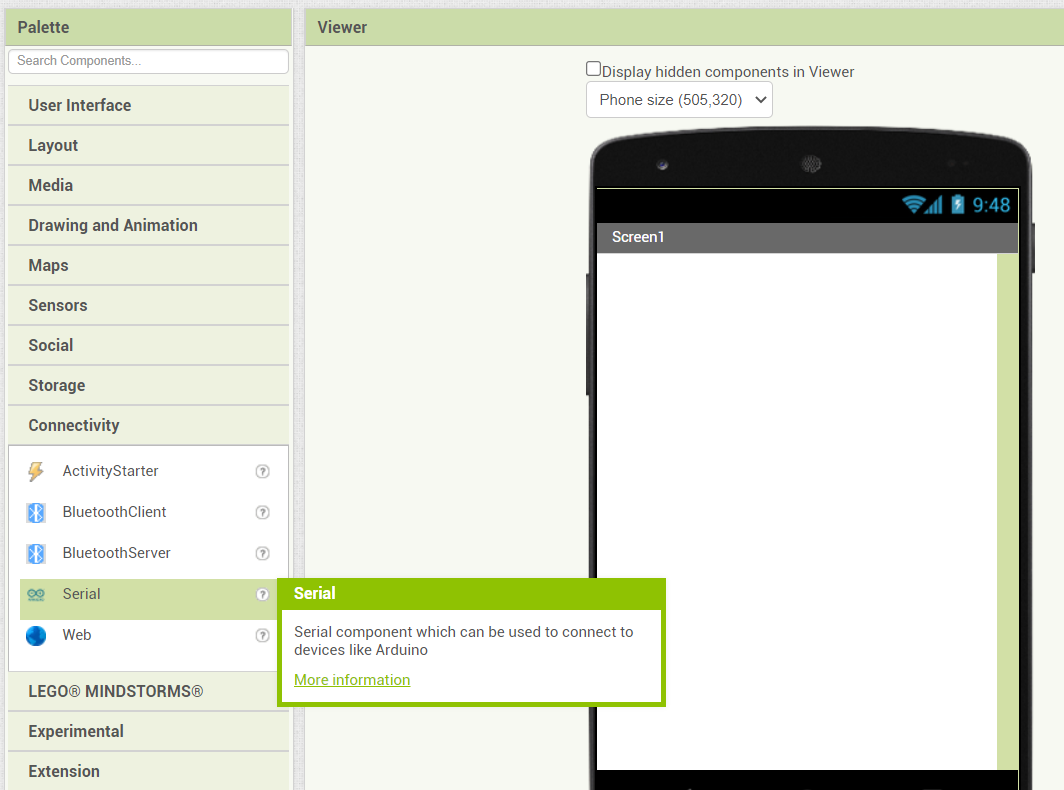Select the Web component icon
The height and width of the screenshot is (790, 1064).
[x=36, y=635]
